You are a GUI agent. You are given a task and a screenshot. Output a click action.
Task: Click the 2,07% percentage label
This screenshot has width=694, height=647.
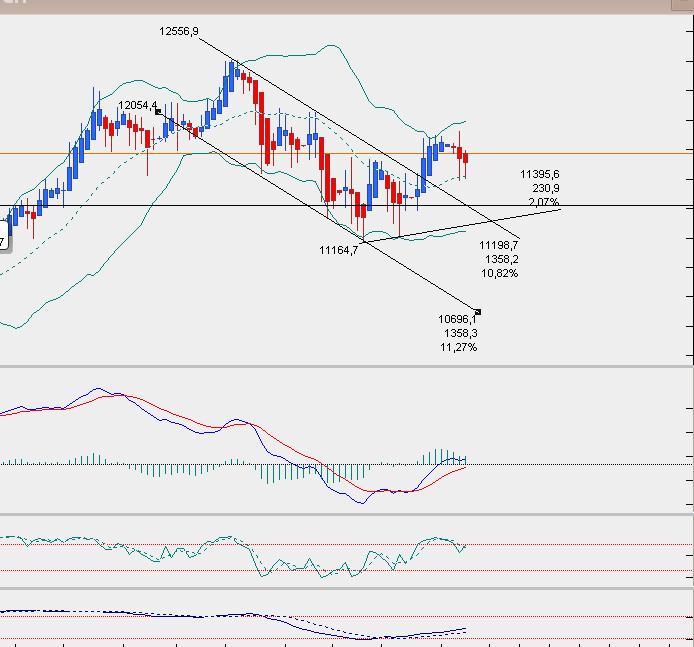coord(544,202)
